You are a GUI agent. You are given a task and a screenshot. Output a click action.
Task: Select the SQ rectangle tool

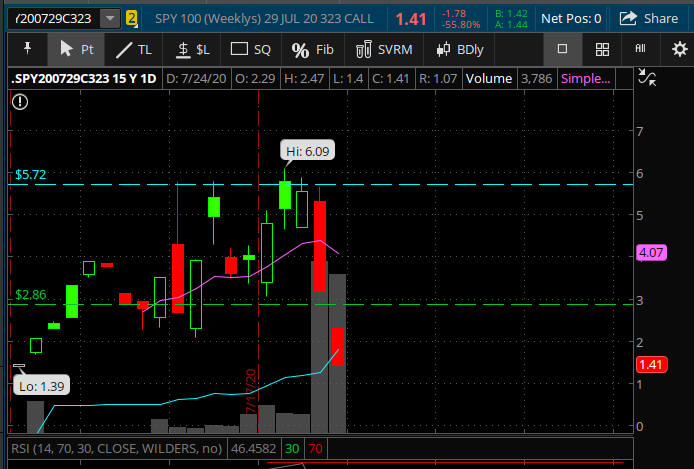251,49
